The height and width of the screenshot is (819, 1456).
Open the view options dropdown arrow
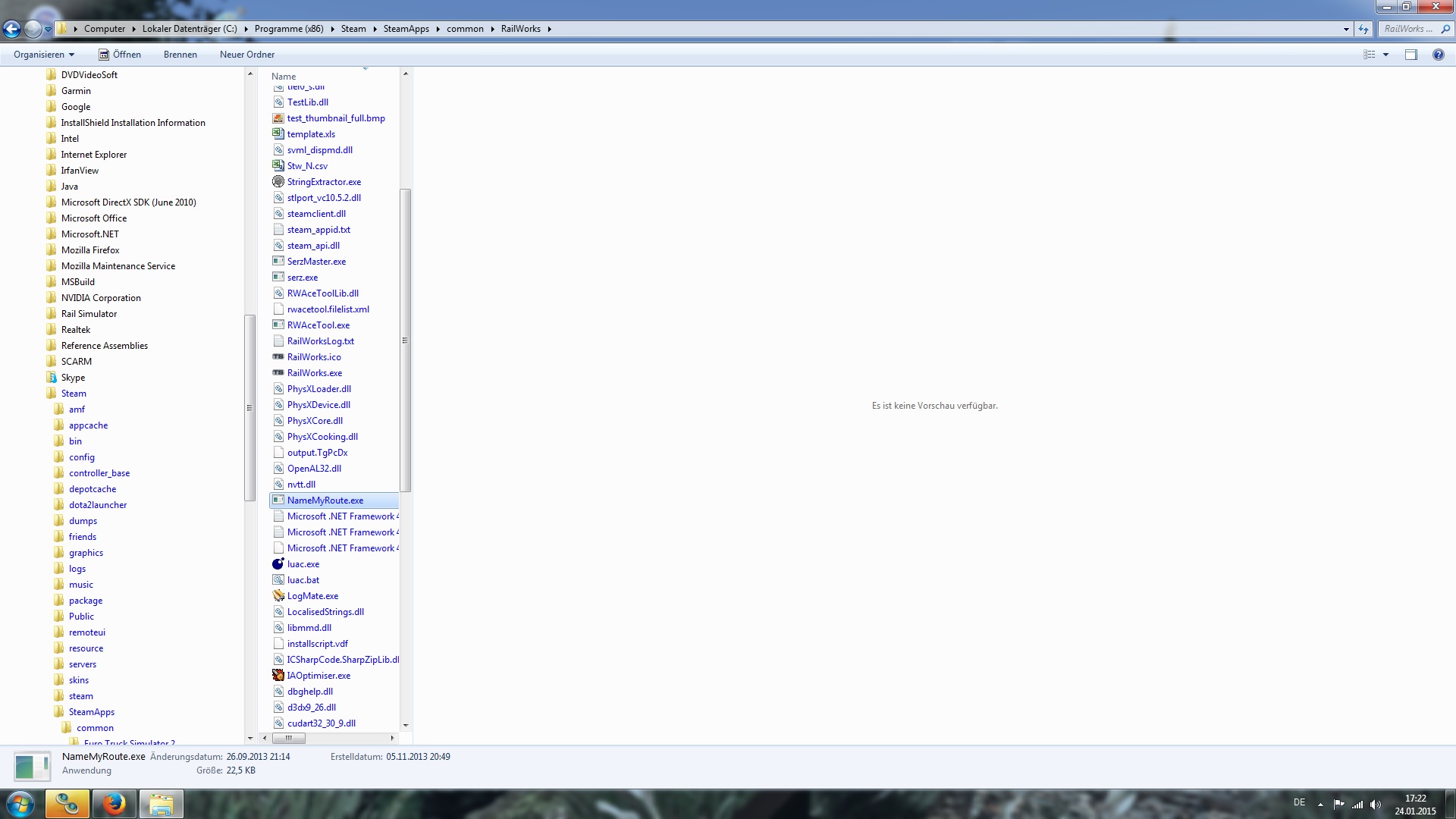1385,55
